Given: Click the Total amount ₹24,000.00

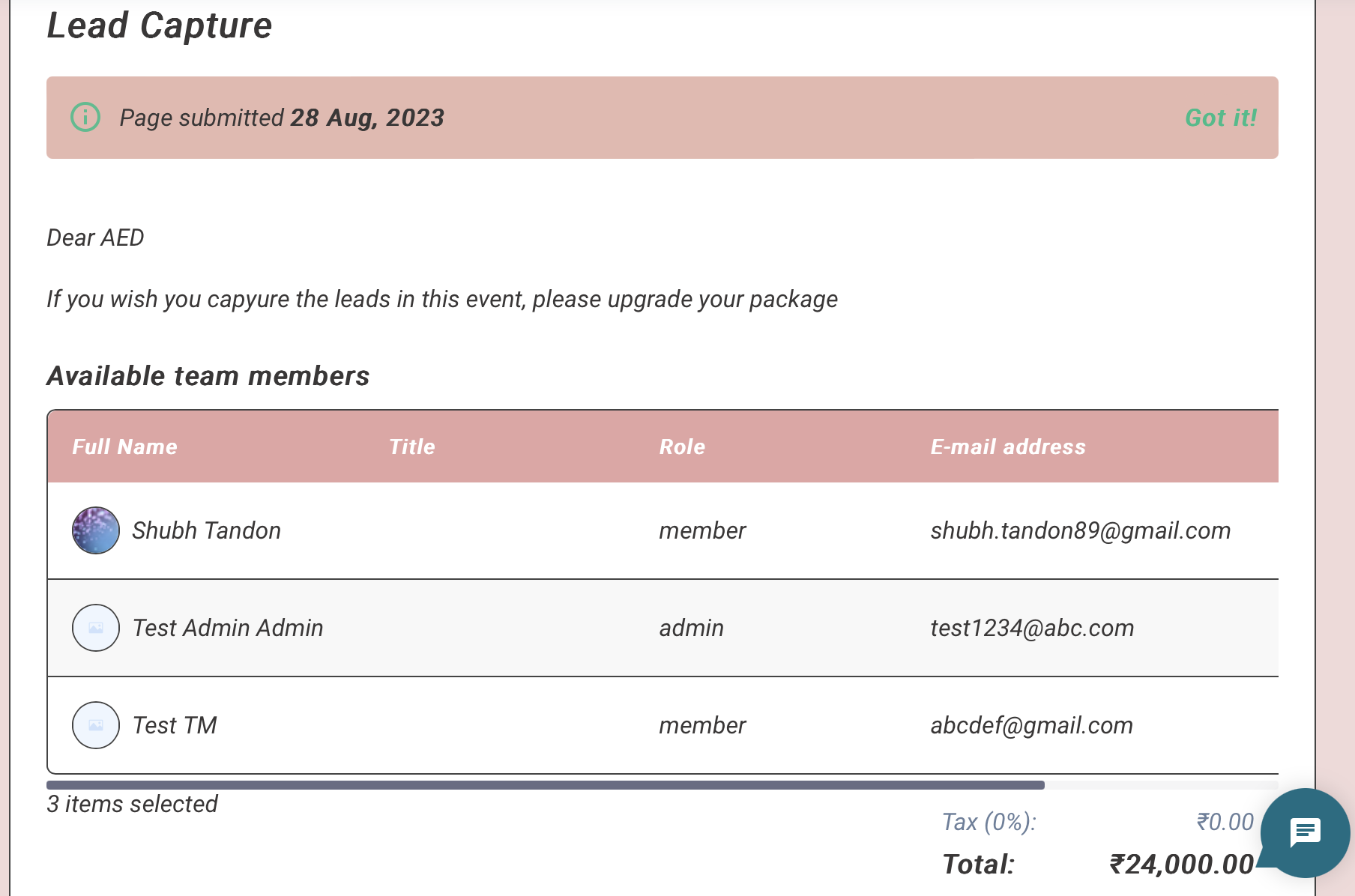Looking at the screenshot, I should pos(1181,865).
